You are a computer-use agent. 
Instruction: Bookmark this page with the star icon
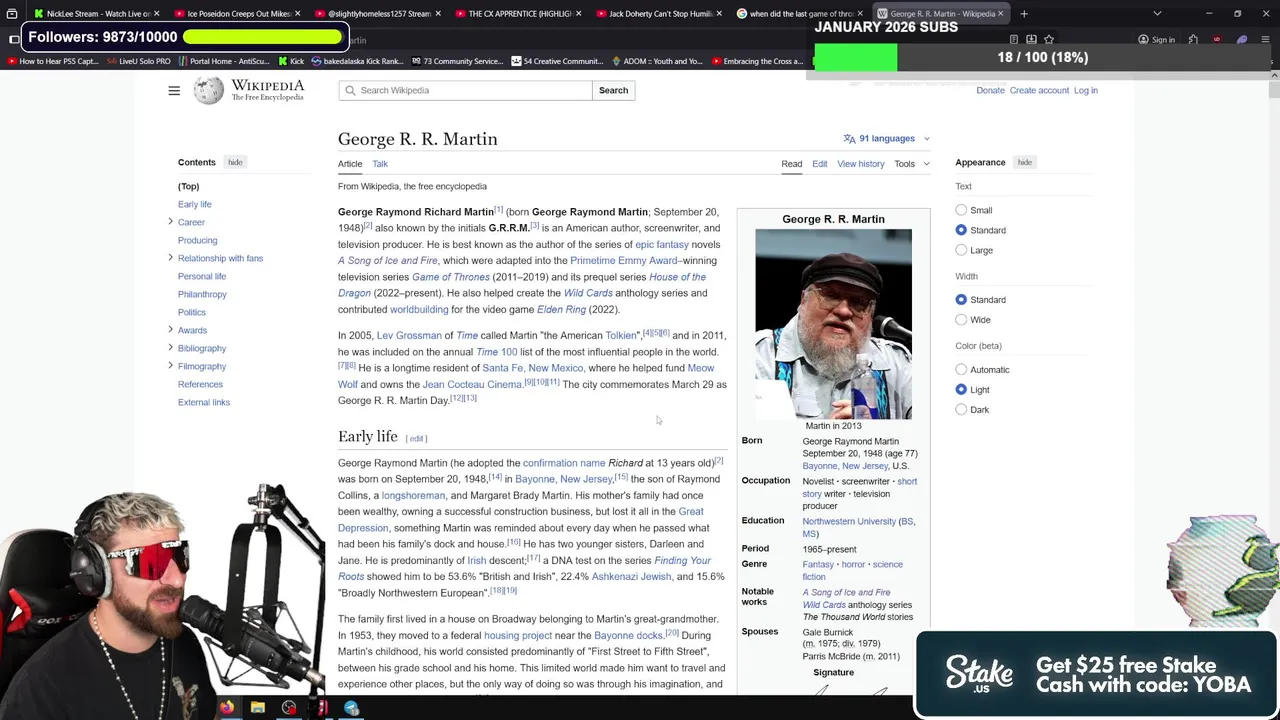pyautogui.click(x=1049, y=40)
